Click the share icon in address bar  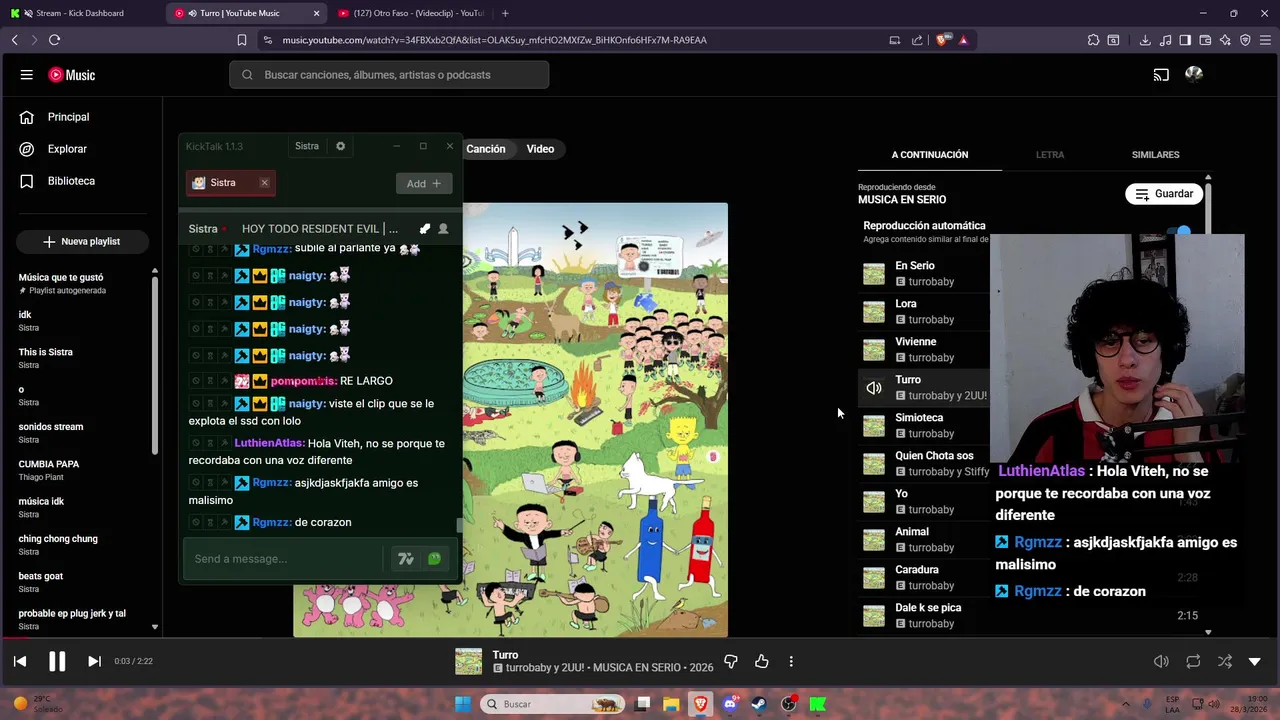(917, 40)
